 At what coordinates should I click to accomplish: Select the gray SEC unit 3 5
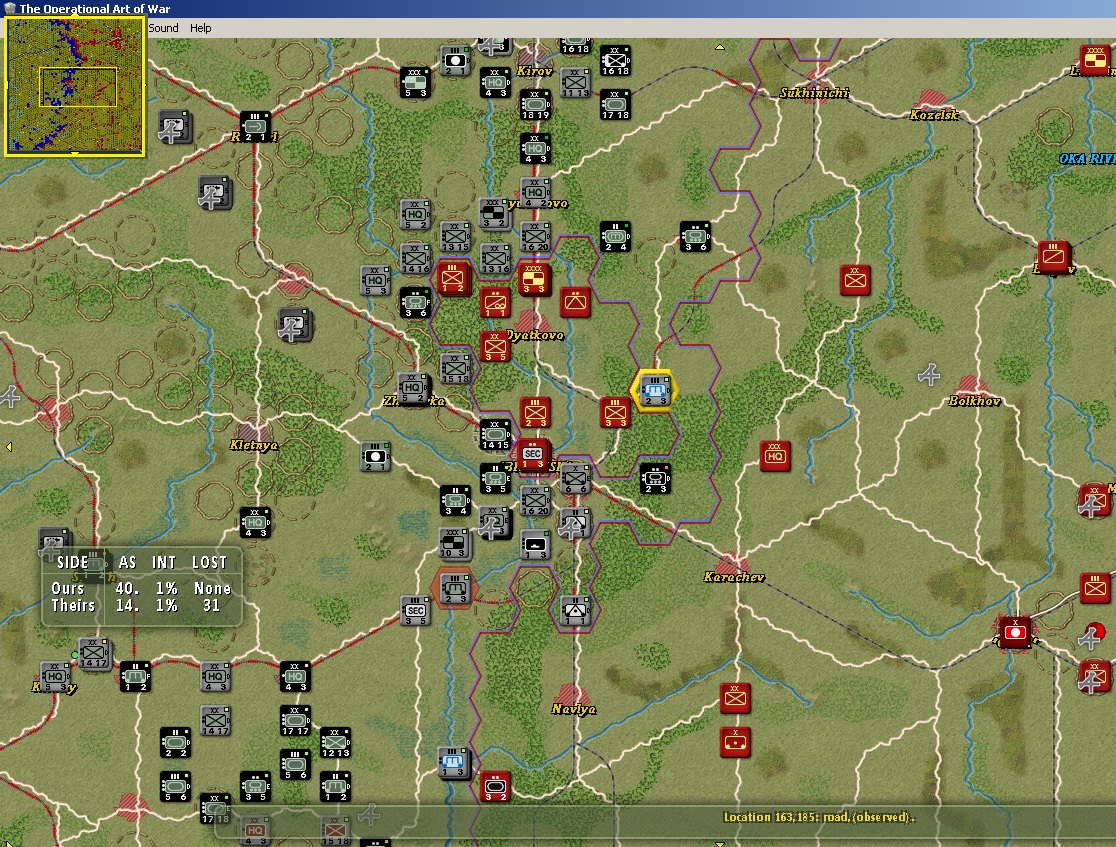point(416,611)
